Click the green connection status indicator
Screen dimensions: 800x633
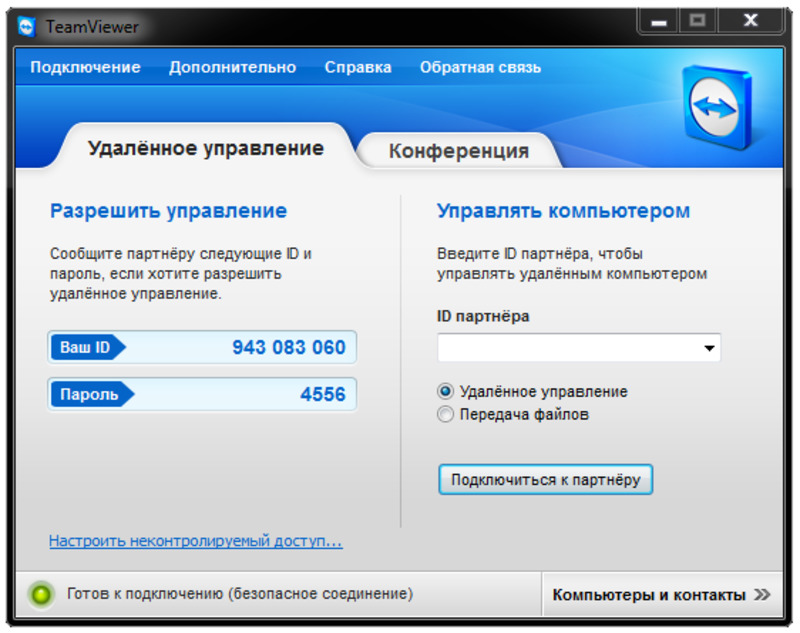41,594
